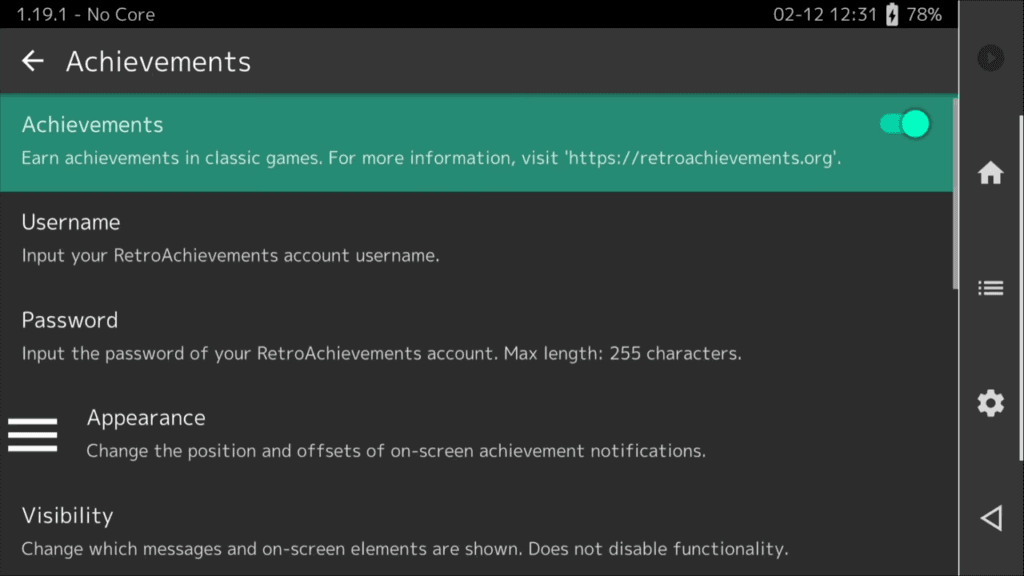Click the dimmed resume play icon
This screenshot has width=1024, height=576.
pos(990,59)
